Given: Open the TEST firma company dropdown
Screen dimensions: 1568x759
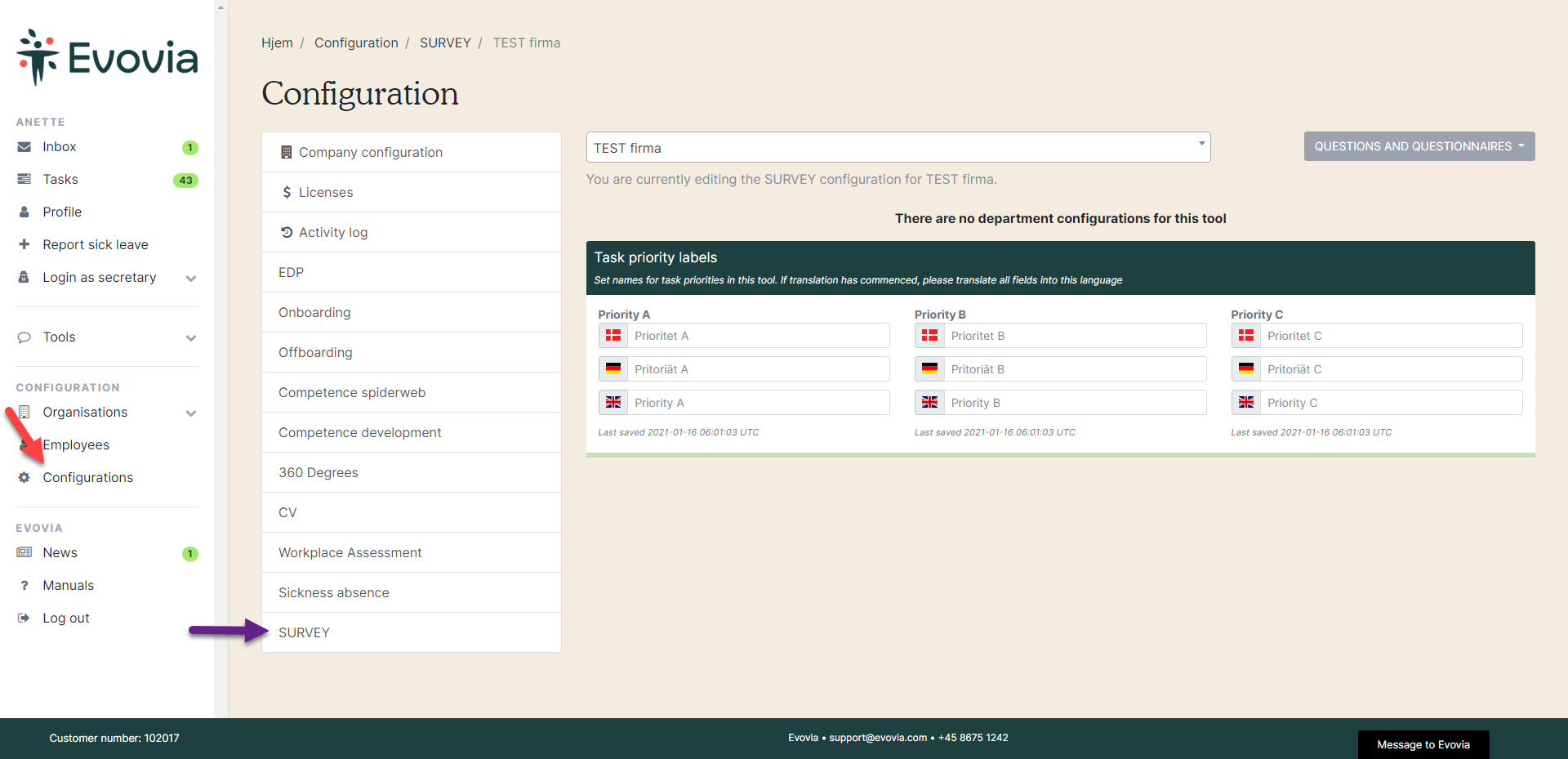Looking at the screenshot, I should (898, 147).
